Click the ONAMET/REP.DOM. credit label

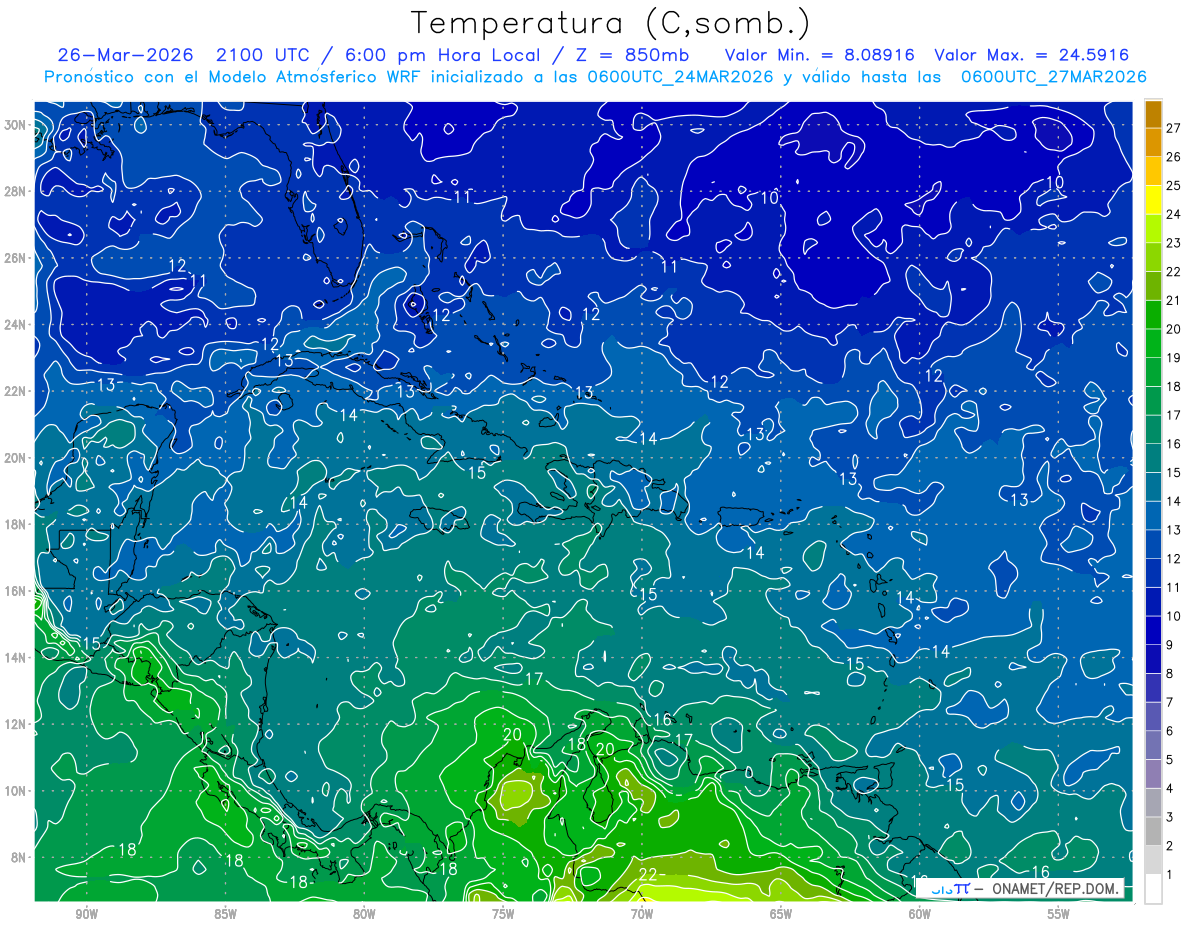coord(1050,888)
